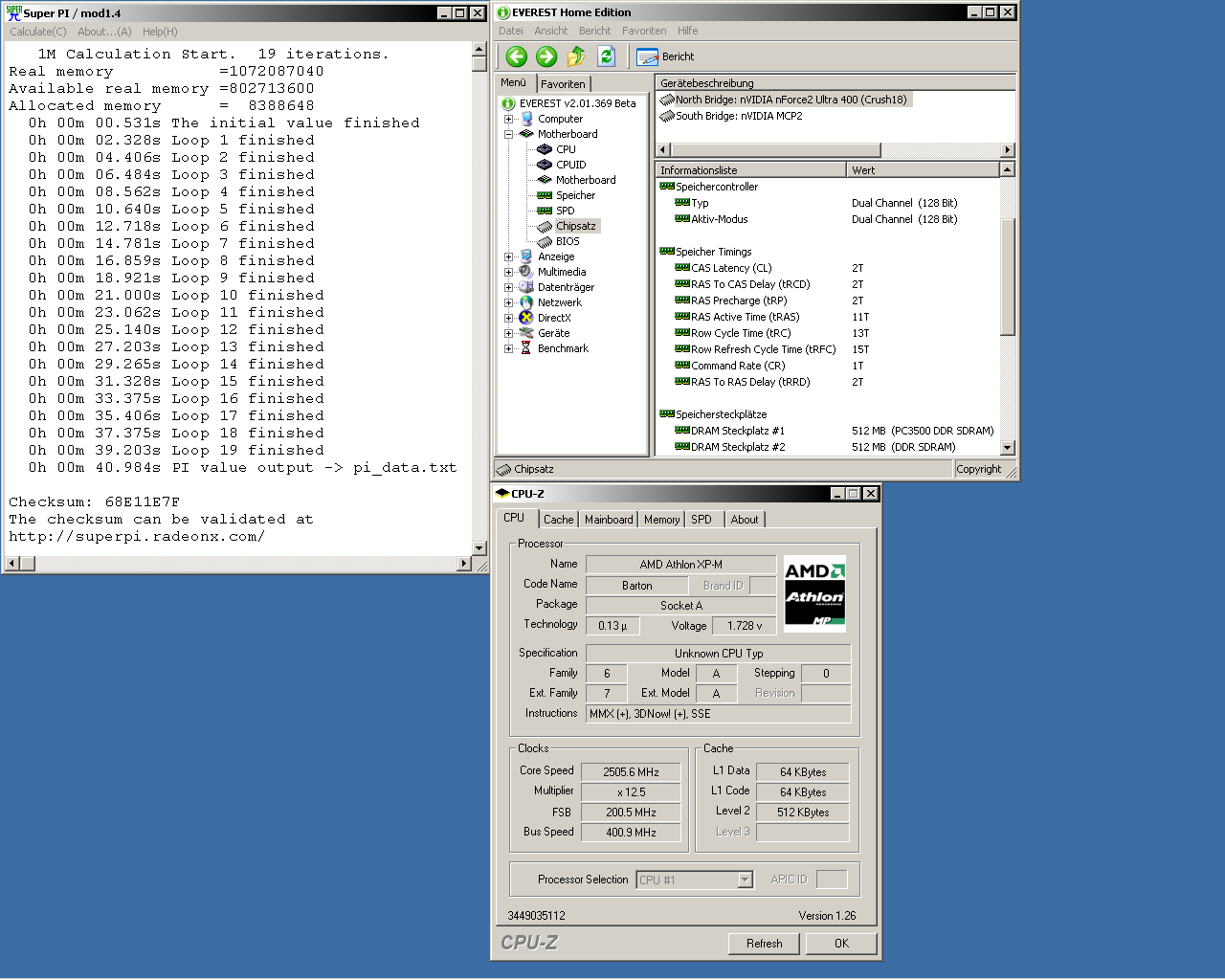Open the Ansicht menu in EVEREST
Screen dimensions: 1225x980
click(x=550, y=31)
